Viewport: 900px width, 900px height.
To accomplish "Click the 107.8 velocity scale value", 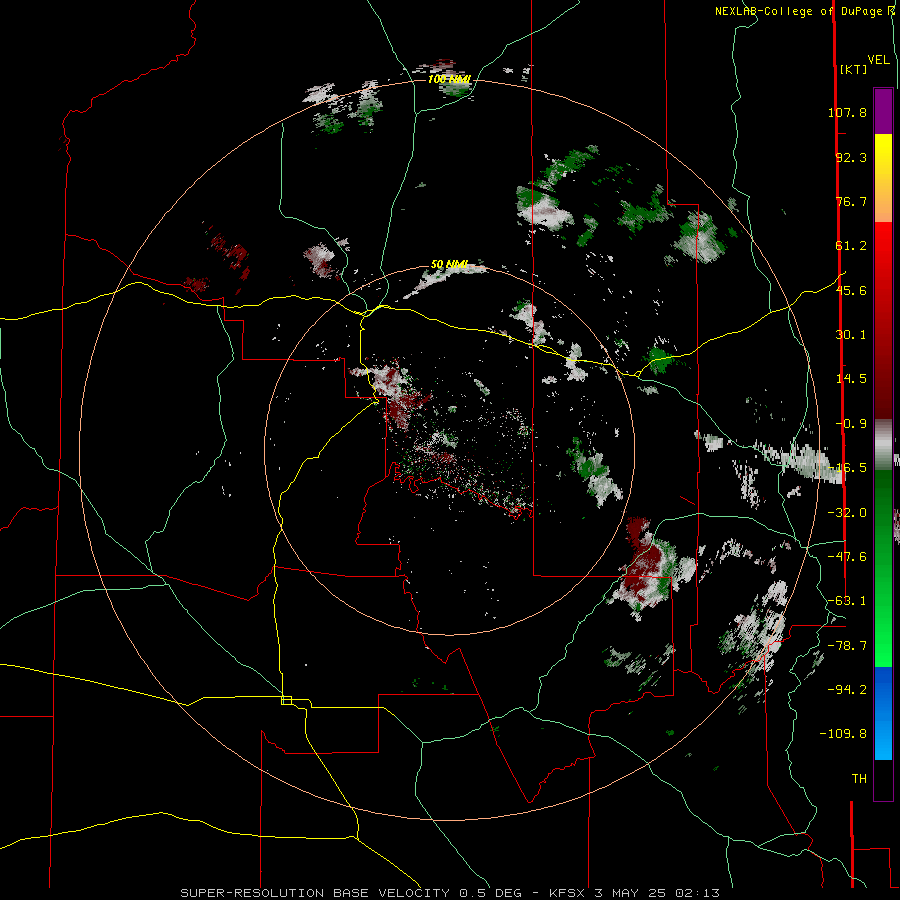I will coord(847,112).
